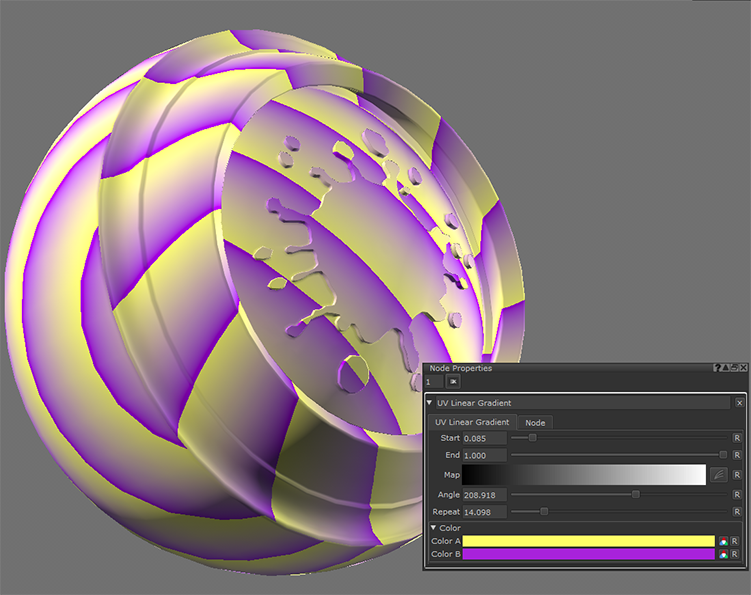Click the help icon in Node Properties title bar
The height and width of the screenshot is (595, 751).
[x=717, y=369]
